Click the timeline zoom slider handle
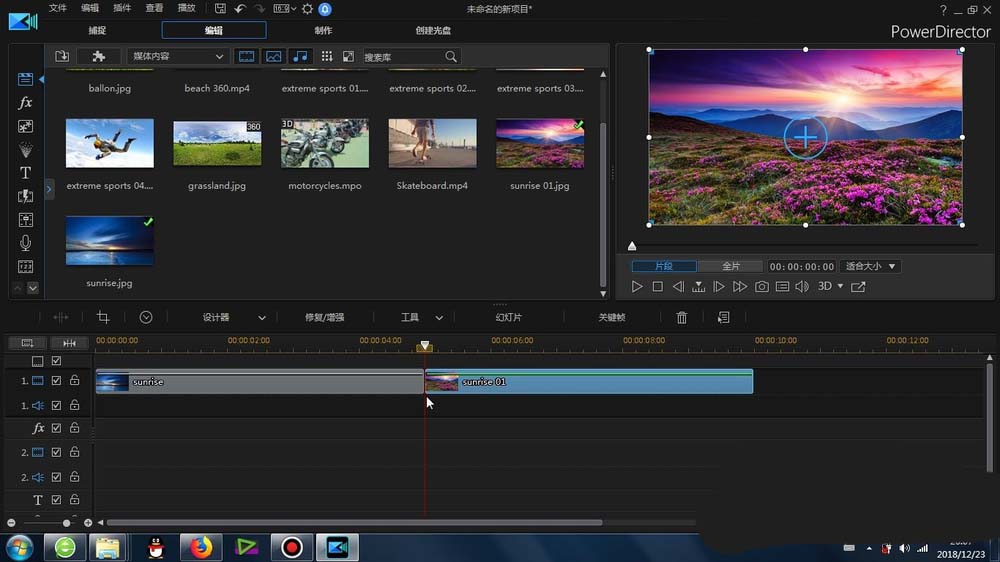This screenshot has height=562, width=1000. [x=67, y=523]
